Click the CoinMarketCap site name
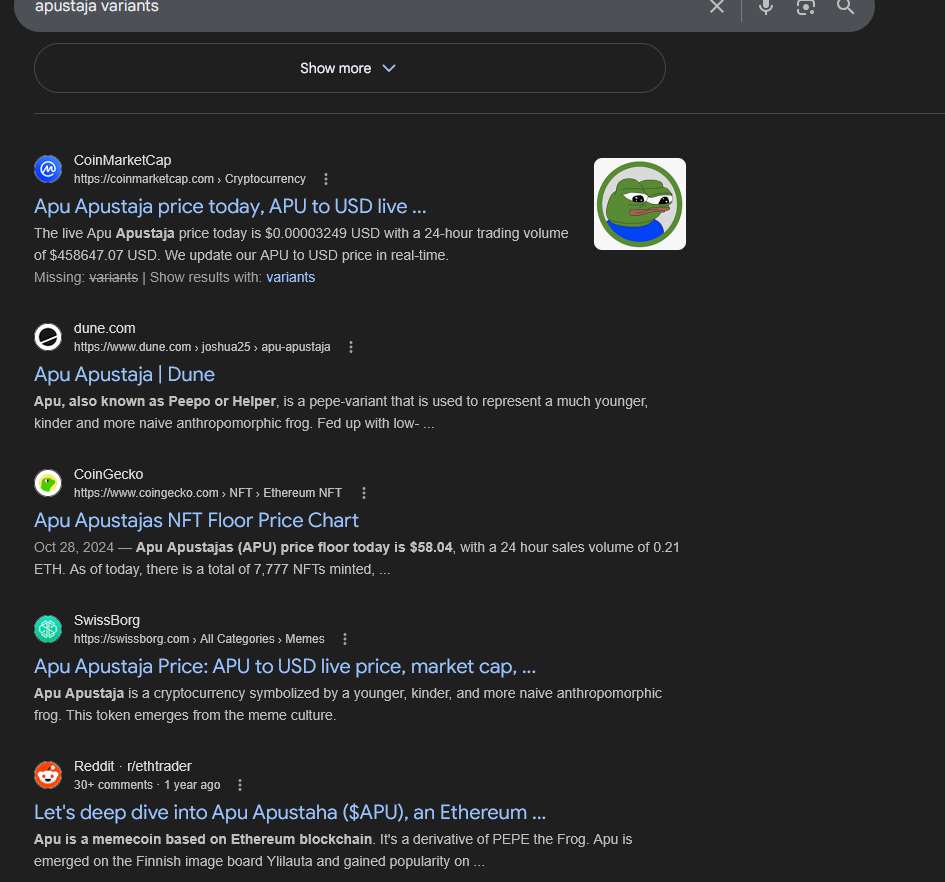The image size is (945, 882). pyautogui.click(x=122, y=160)
